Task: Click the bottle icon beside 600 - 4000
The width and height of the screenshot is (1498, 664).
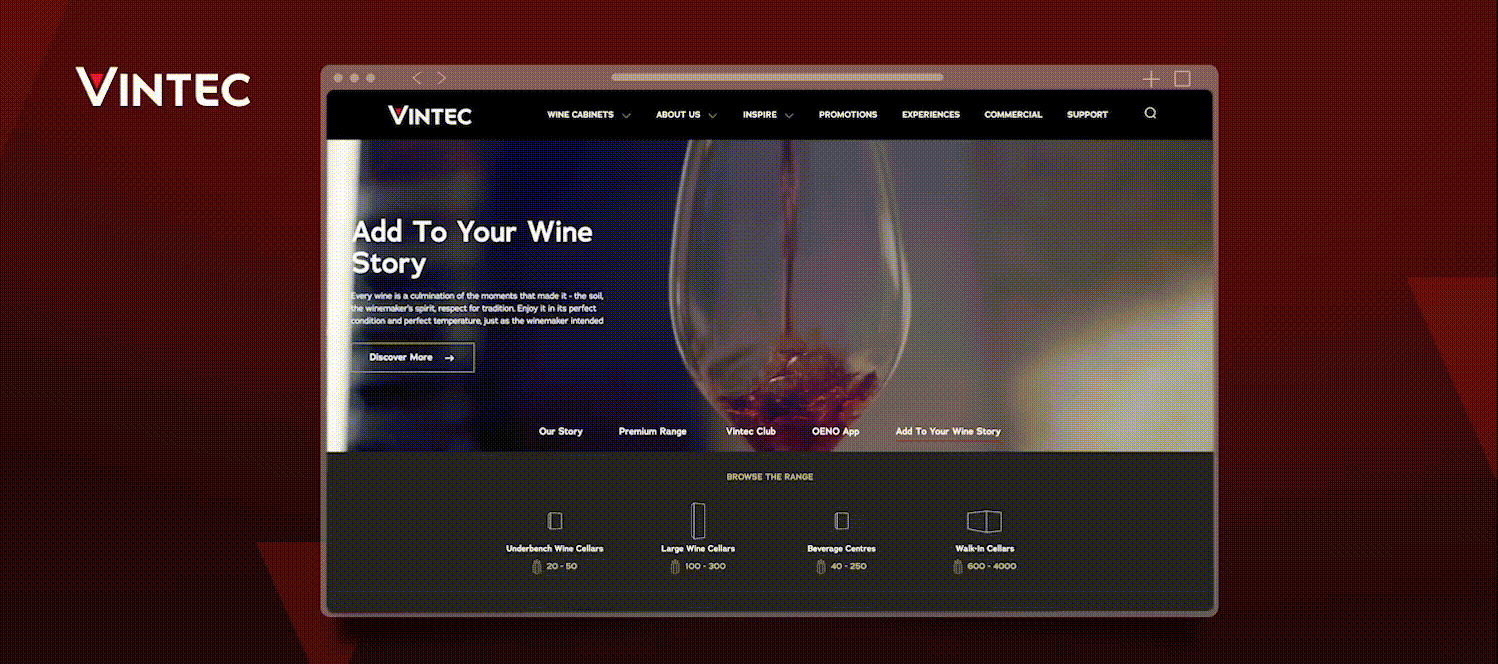Action: [956, 565]
